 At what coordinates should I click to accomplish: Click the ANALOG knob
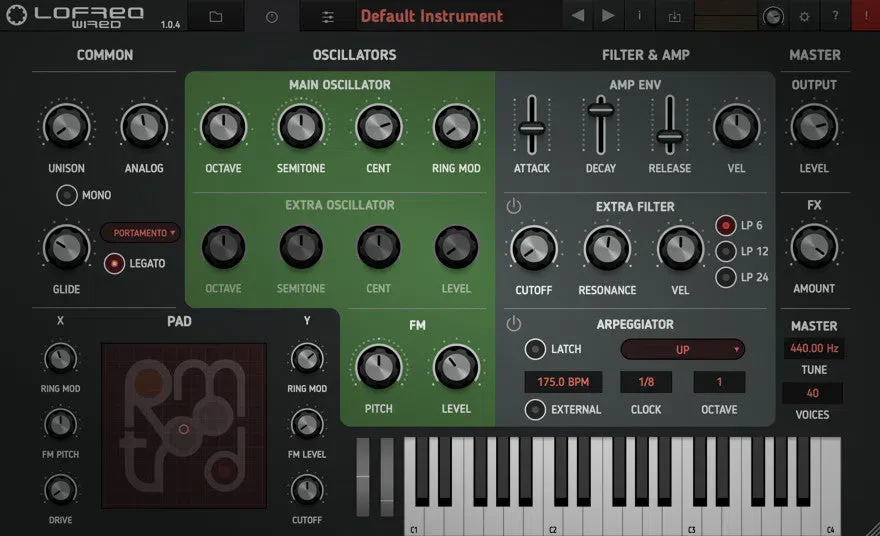144,127
